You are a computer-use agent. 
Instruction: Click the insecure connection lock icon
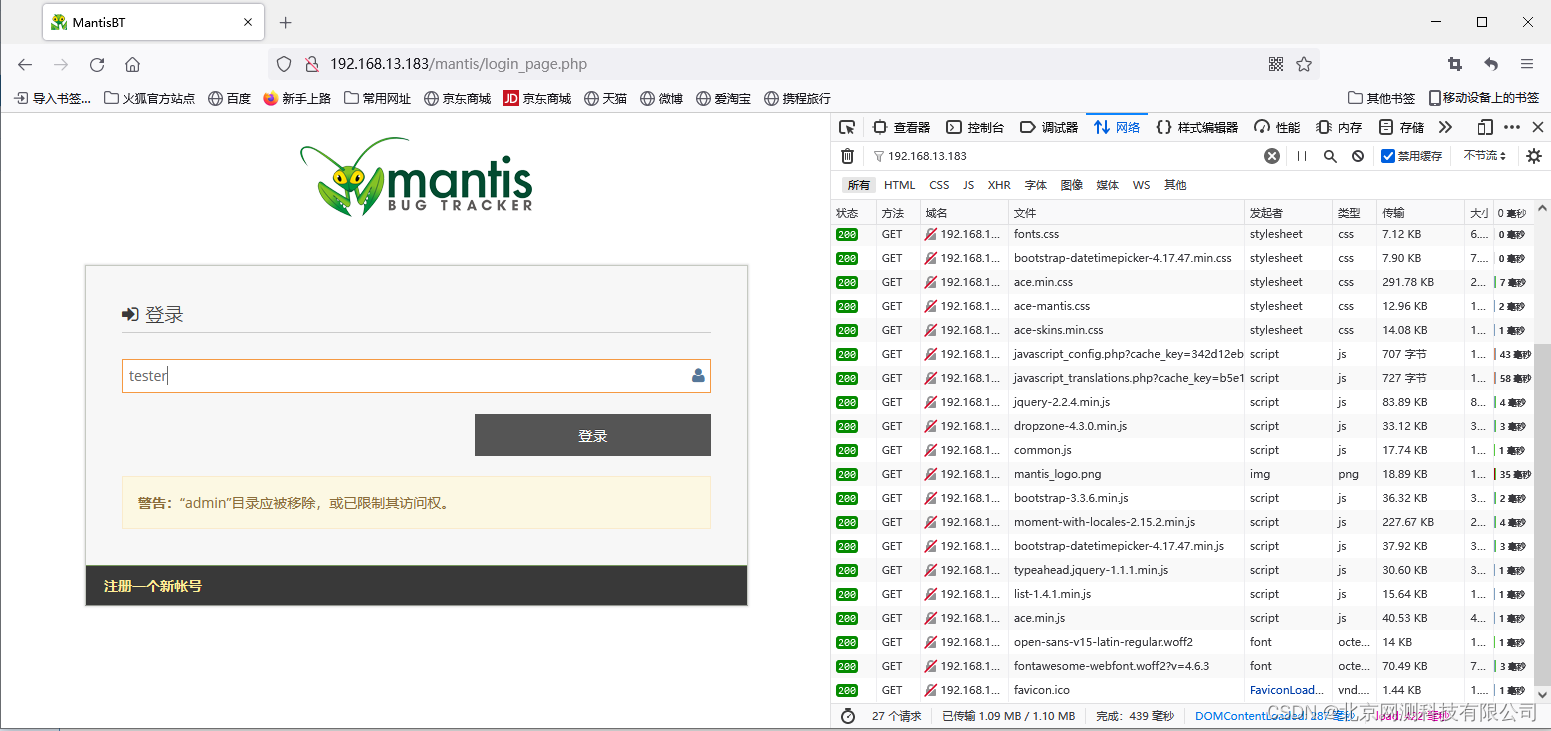(311, 64)
